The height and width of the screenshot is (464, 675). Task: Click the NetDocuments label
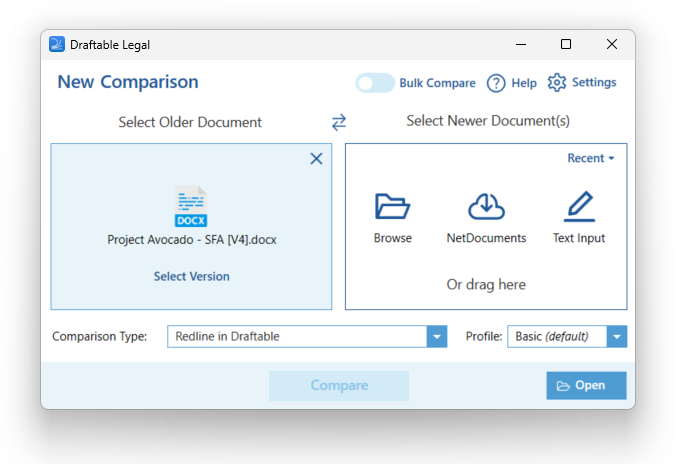pos(486,238)
